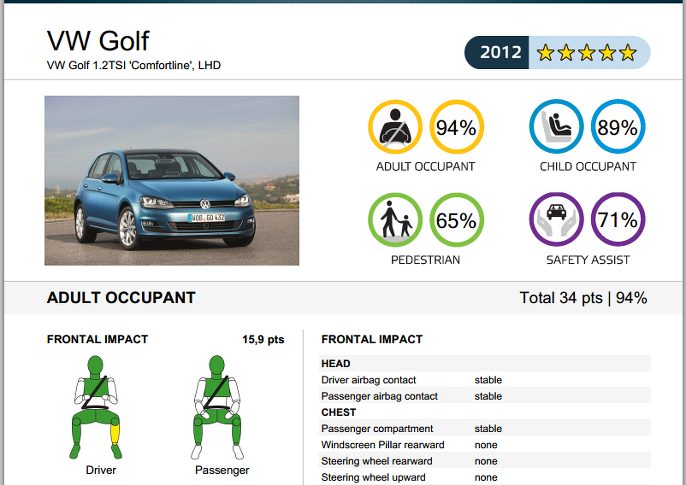Click the Windscreen Pillar rearward row
686x485 pixels.
point(485,444)
